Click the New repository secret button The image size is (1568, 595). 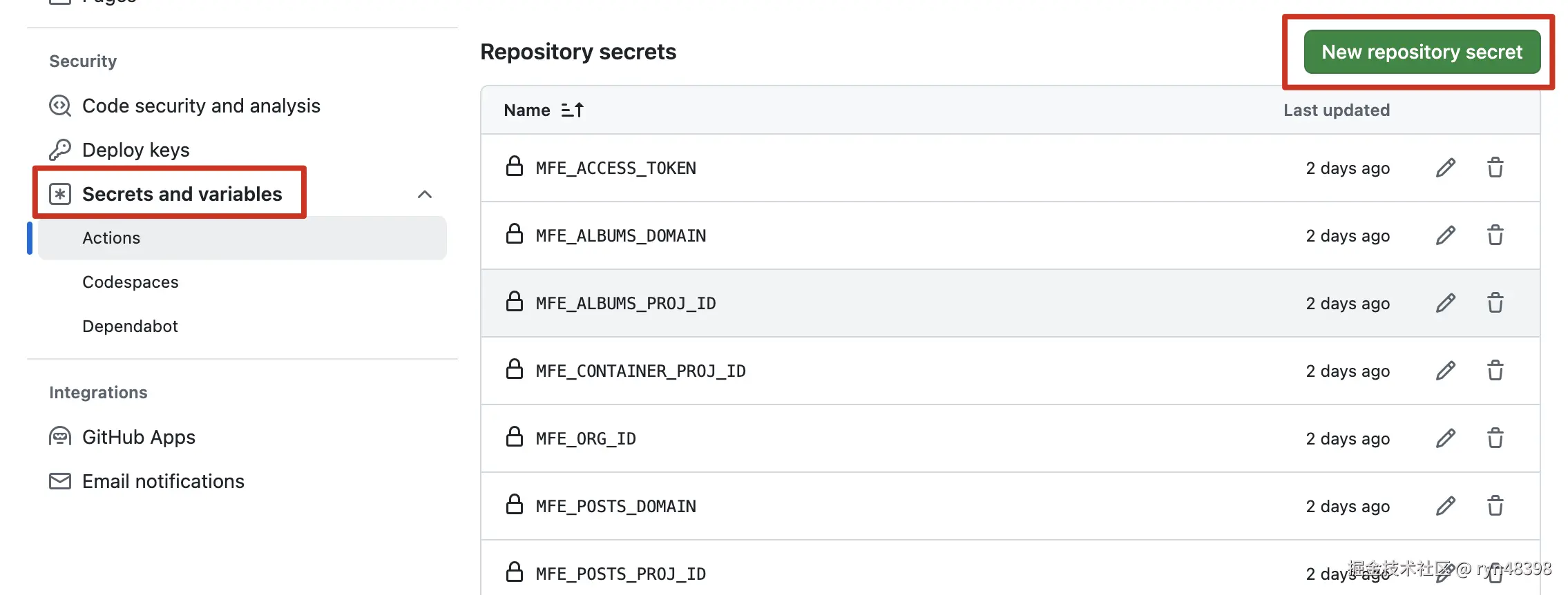[1422, 52]
